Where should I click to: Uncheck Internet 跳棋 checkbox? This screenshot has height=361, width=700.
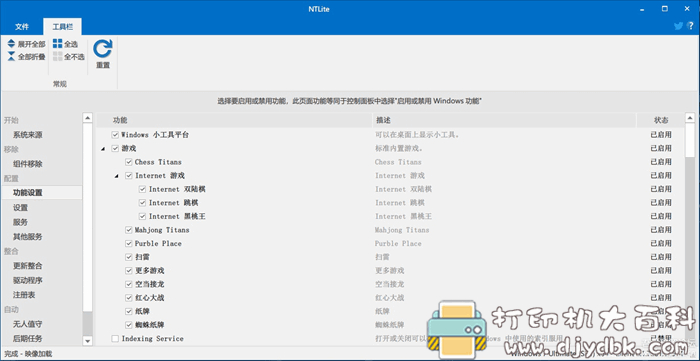point(142,203)
